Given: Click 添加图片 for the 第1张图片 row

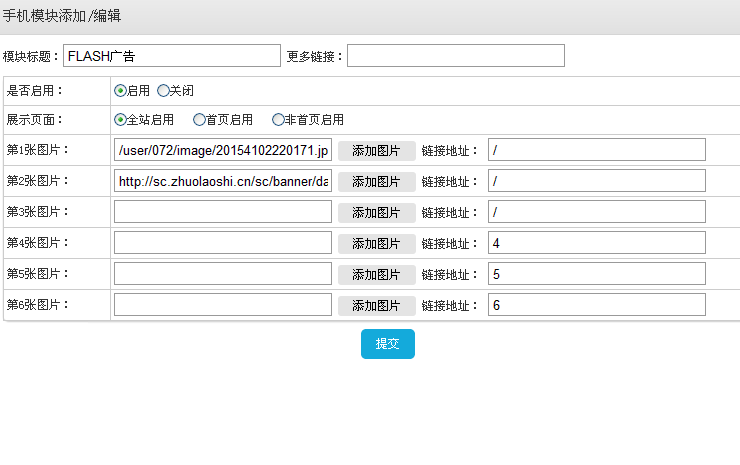Looking at the screenshot, I should (376, 151).
